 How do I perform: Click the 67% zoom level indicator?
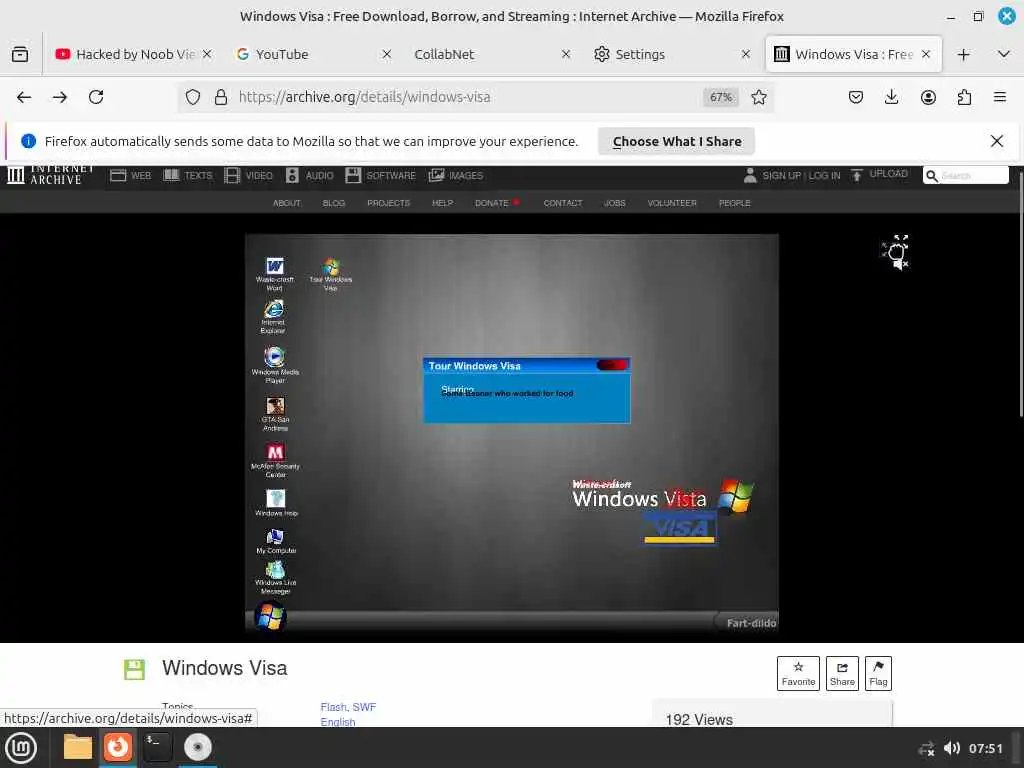(721, 97)
